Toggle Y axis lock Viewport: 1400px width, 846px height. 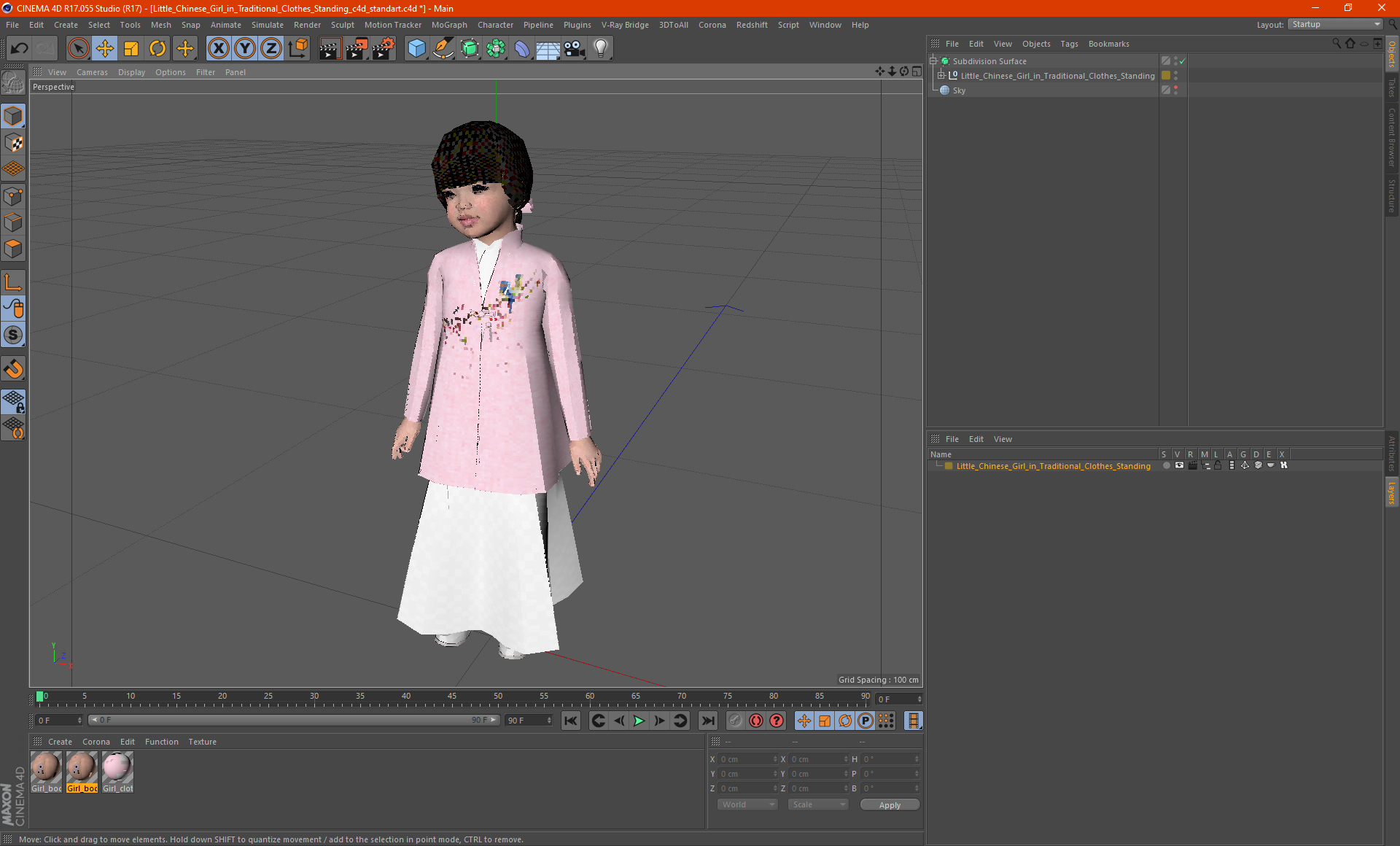tap(244, 49)
